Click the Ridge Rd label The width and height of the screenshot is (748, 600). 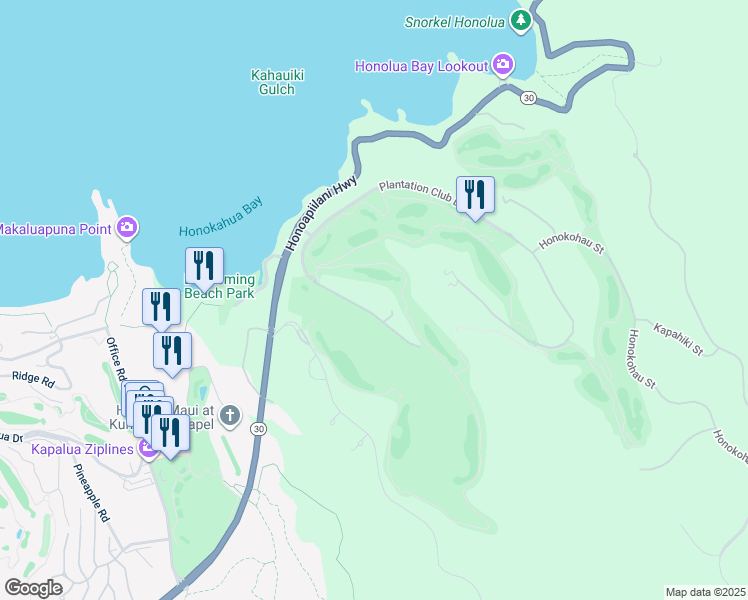33,379
